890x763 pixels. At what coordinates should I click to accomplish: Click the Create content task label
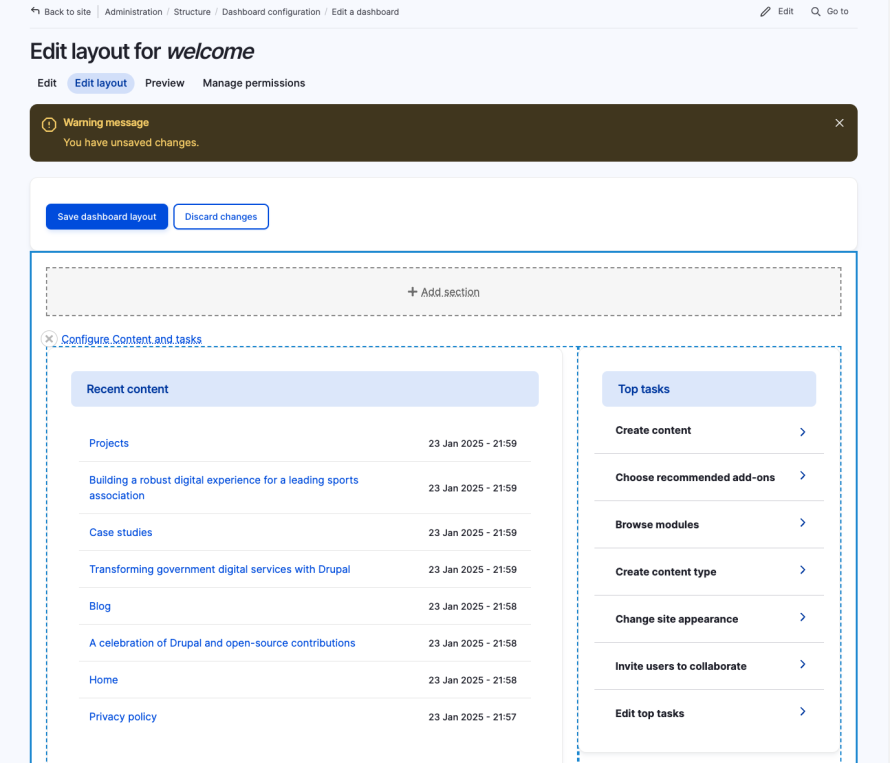click(653, 430)
